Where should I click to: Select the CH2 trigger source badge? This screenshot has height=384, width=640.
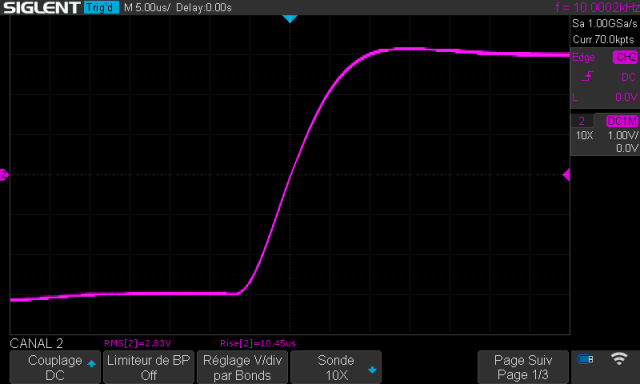(x=625, y=57)
